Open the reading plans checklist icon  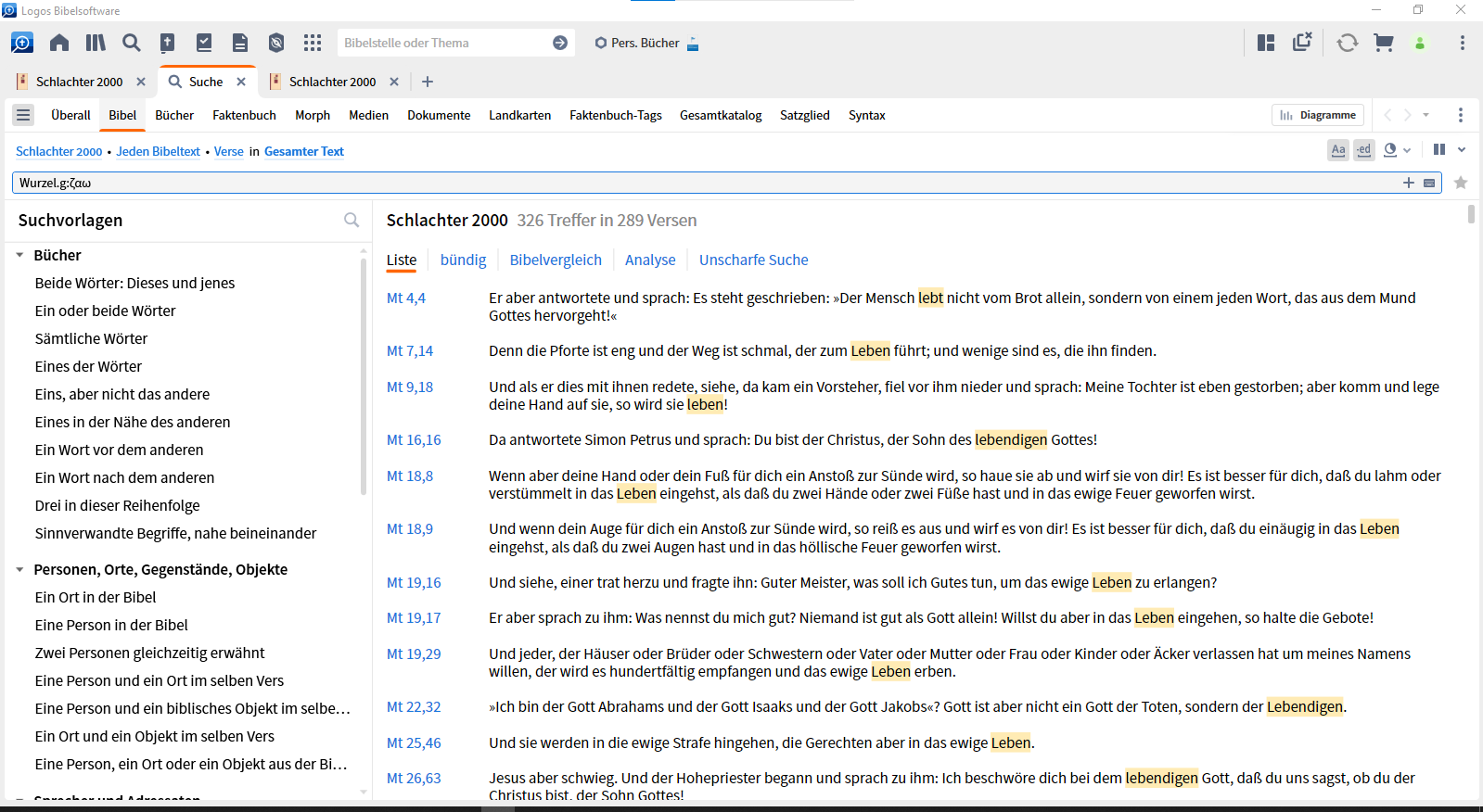pos(204,43)
